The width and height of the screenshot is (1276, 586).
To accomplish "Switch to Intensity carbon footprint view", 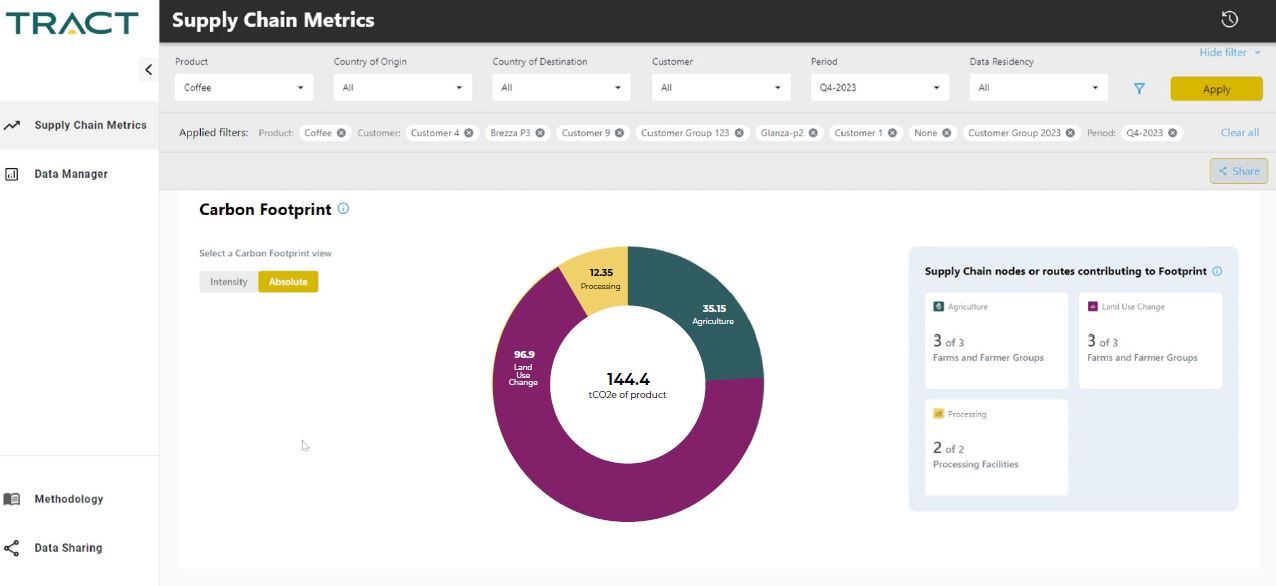I will pyautogui.click(x=228, y=282).
